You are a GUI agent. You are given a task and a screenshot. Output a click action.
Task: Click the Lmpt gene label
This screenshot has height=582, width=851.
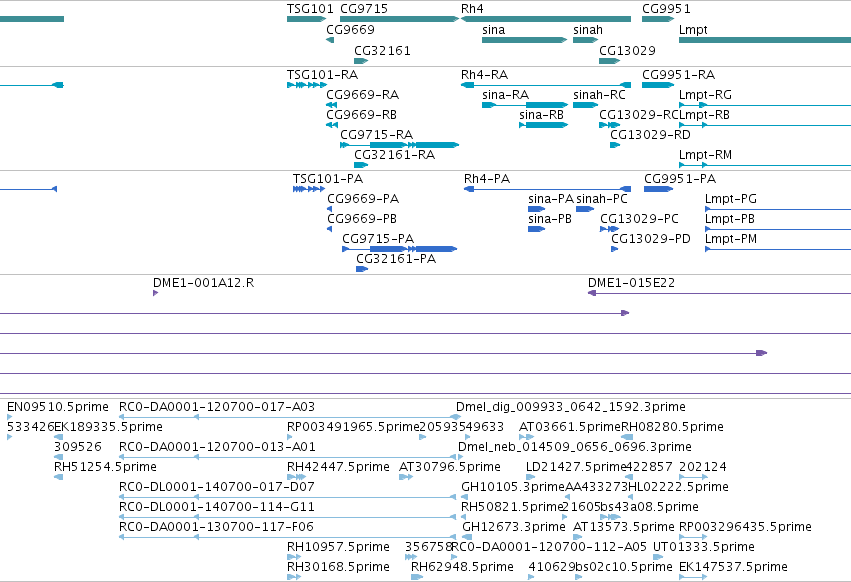693,30
